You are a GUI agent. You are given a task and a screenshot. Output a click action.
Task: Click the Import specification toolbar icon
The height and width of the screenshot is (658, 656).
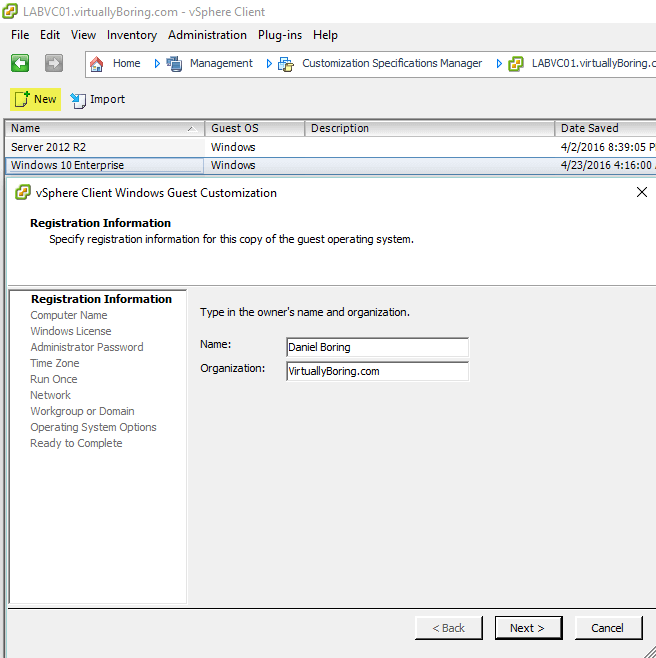[x=78, y=100]
